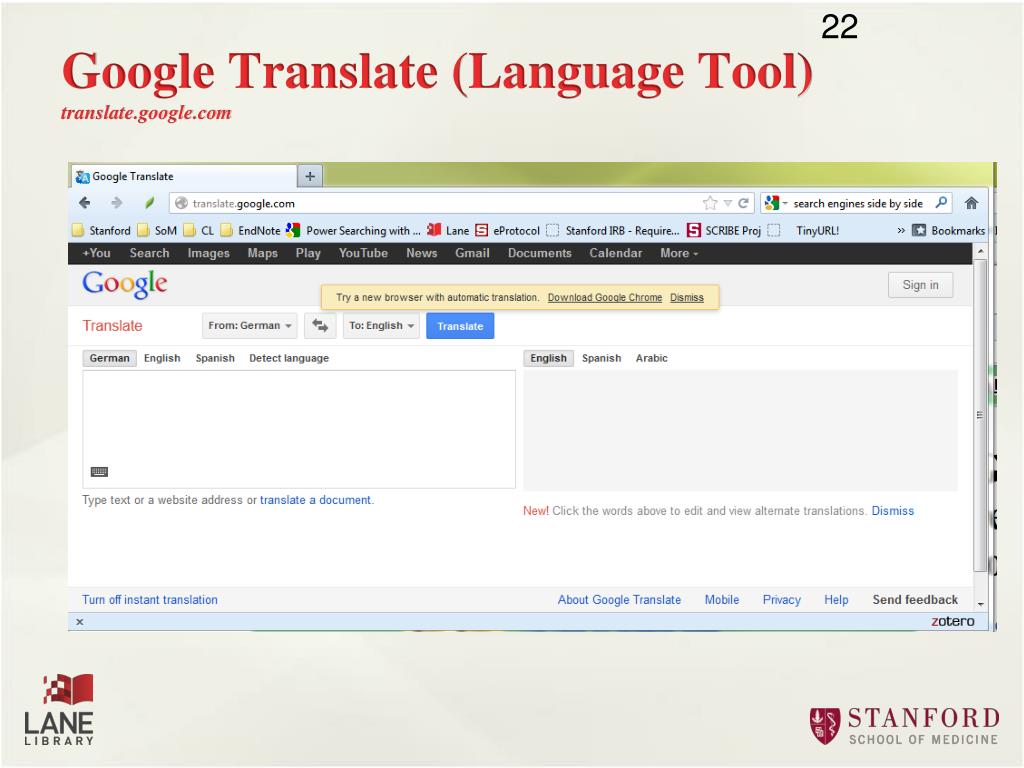
Task: Open the search engine selector dropdown
Action: pos(775,203)
